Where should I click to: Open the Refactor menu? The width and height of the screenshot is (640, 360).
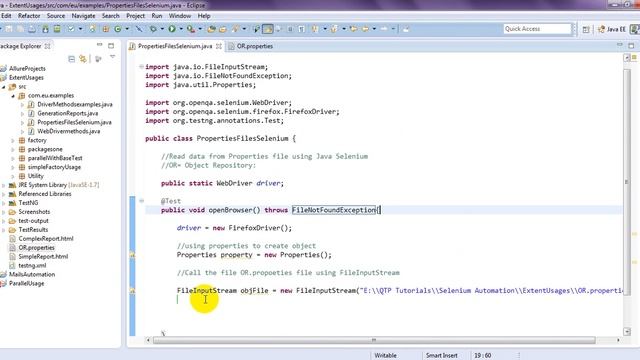coord(29,16)
